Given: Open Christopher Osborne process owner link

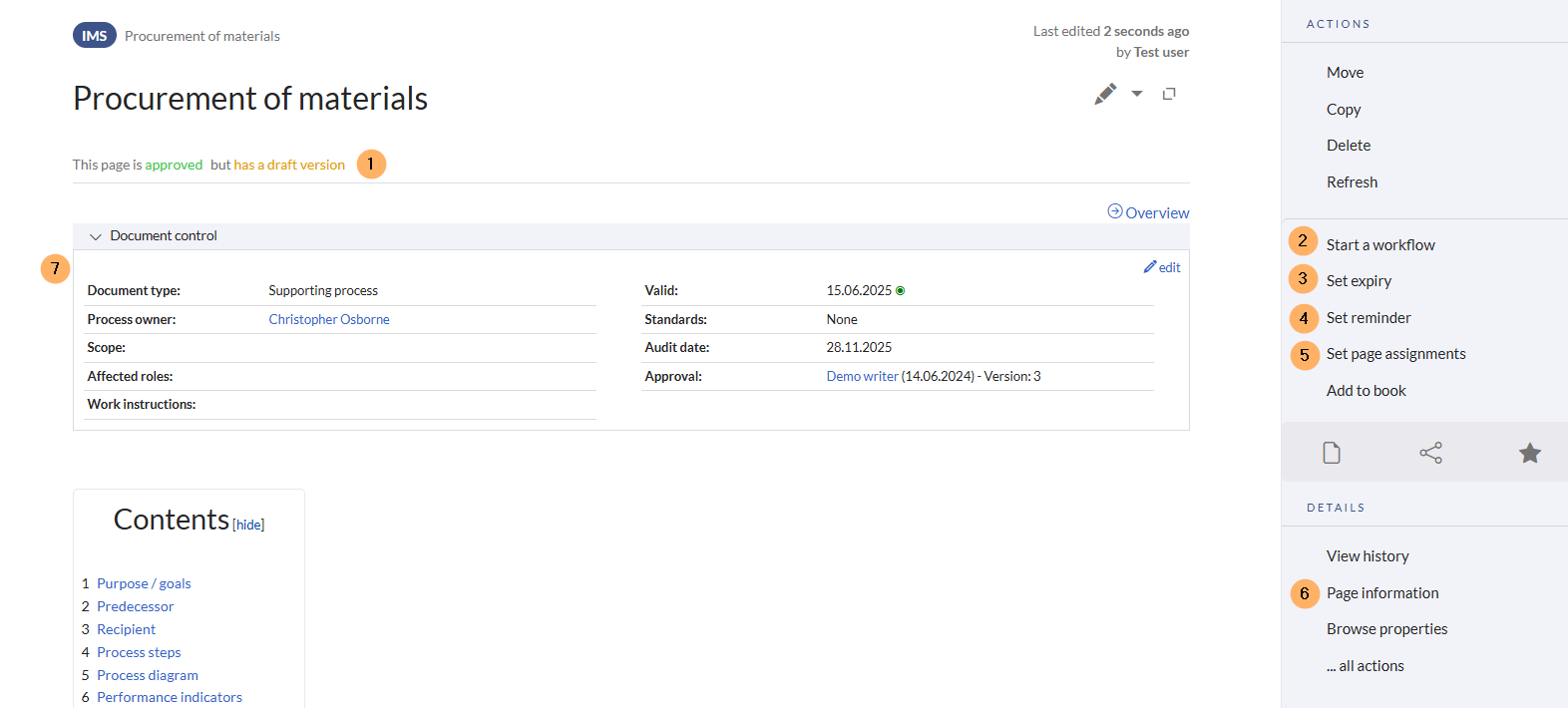Looking at the screenshot, I should pos(329,319).
